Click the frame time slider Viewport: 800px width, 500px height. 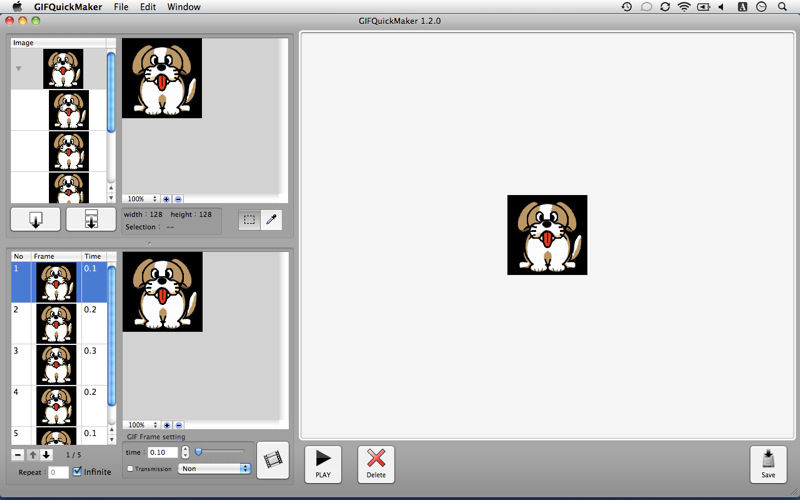point(220,452)
